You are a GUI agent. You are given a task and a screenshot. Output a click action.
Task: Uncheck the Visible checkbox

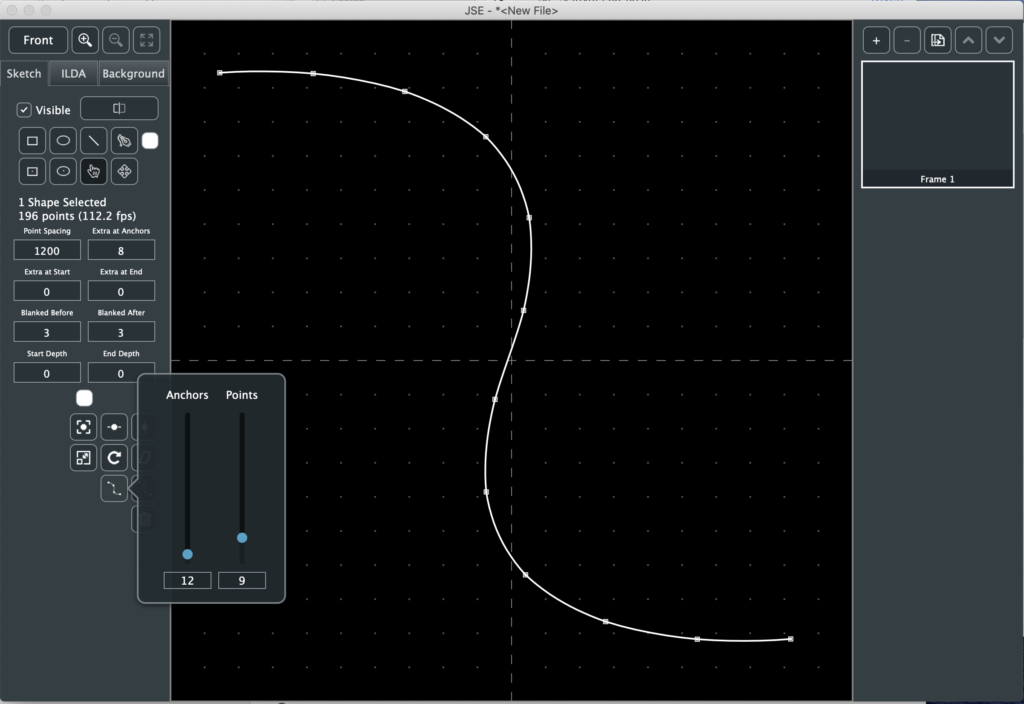click(x=24, y=110)
